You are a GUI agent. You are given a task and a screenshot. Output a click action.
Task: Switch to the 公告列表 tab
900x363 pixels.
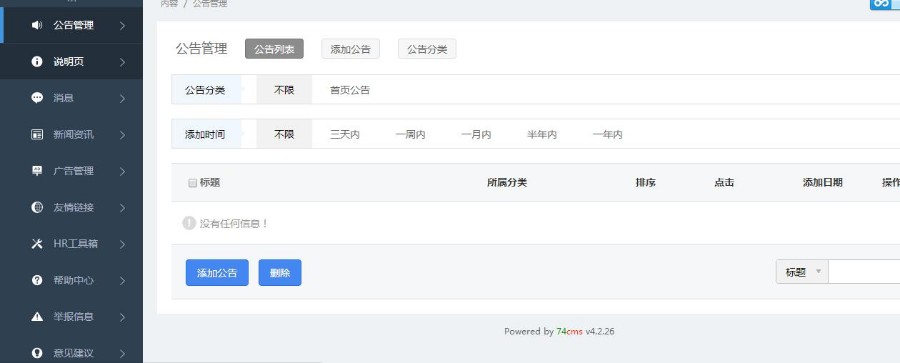[x=274, y=49]
